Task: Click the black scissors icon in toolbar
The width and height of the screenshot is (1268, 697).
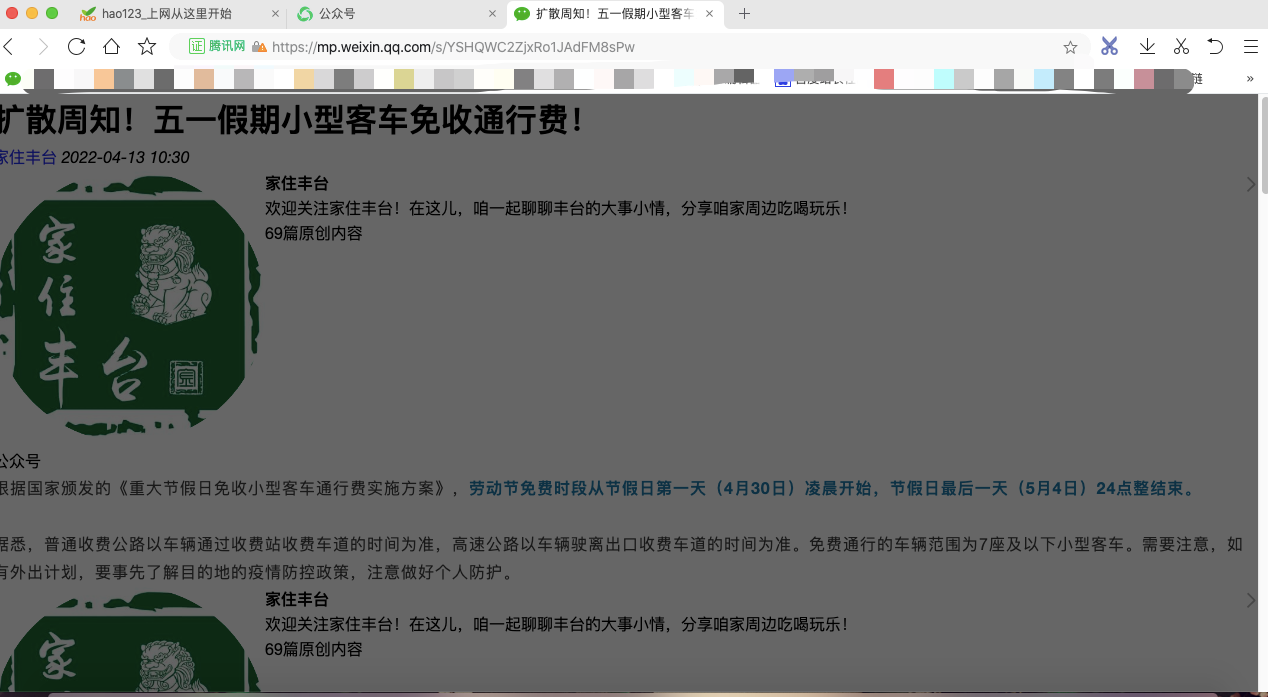Action: pos(1181,46)
